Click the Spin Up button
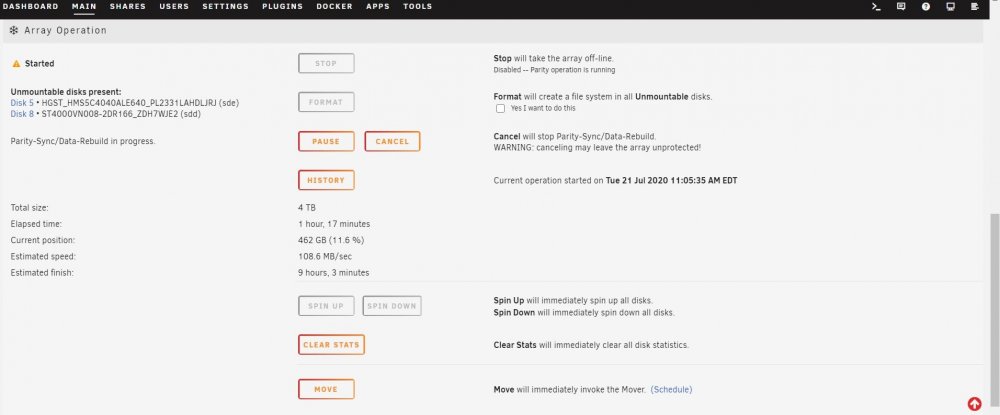1000x415 pixels. coord(326,306)
